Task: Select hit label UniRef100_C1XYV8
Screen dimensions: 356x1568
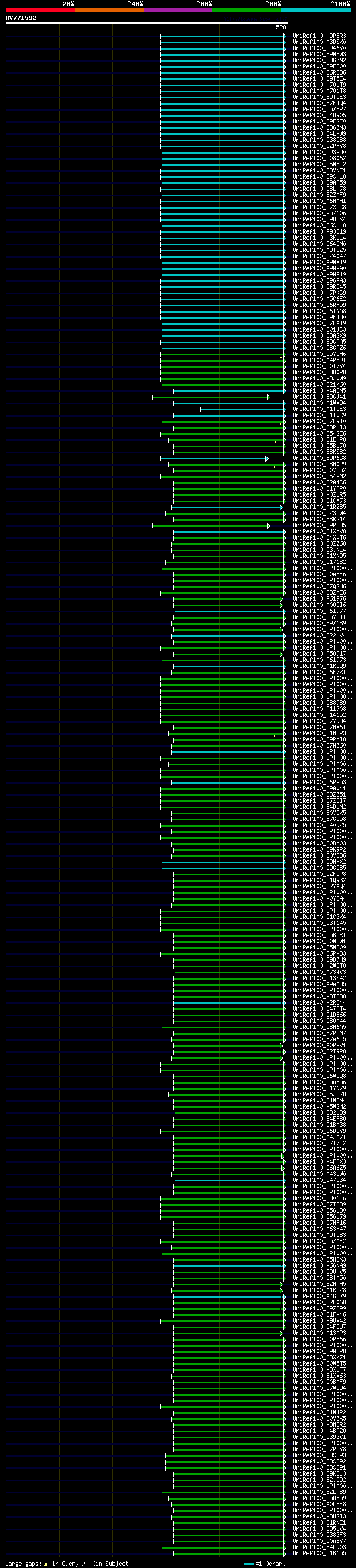Action: tap(319, 532)
